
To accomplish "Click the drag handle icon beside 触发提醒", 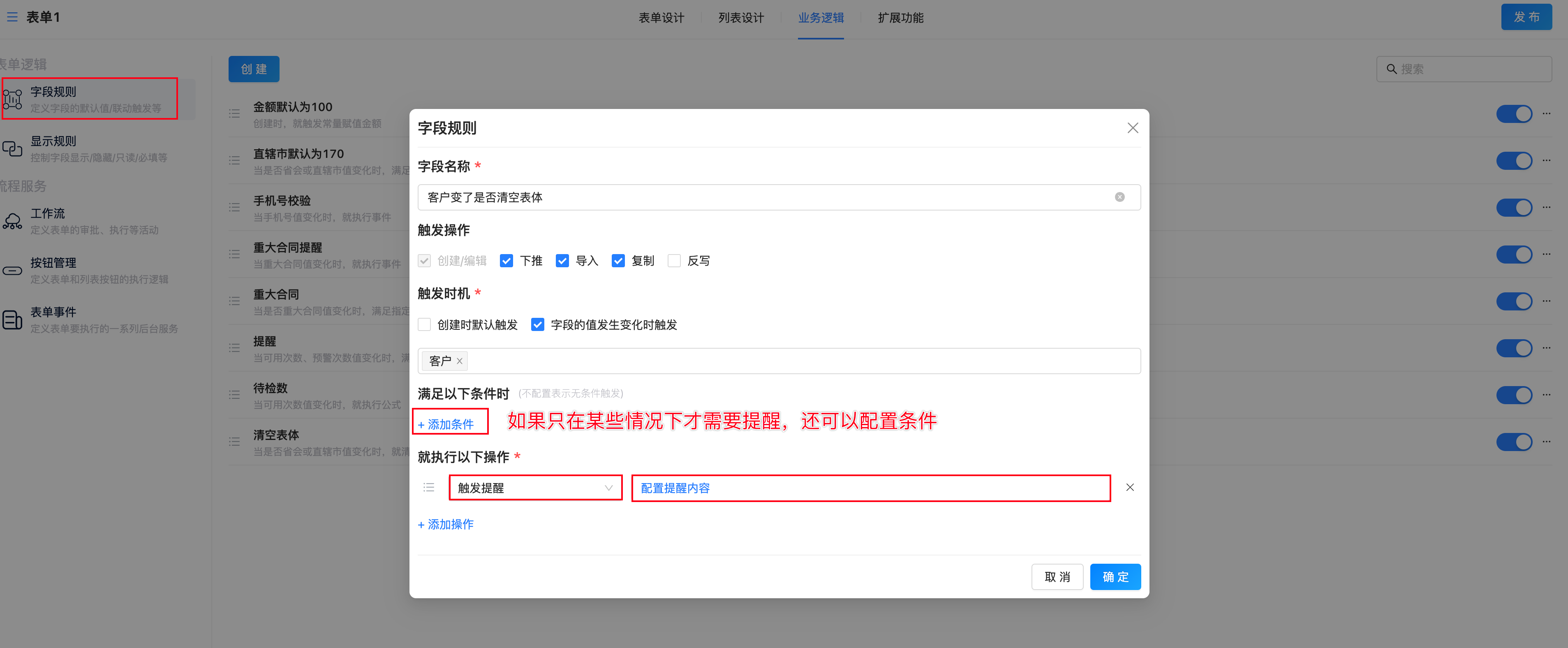I will [428, 487].
